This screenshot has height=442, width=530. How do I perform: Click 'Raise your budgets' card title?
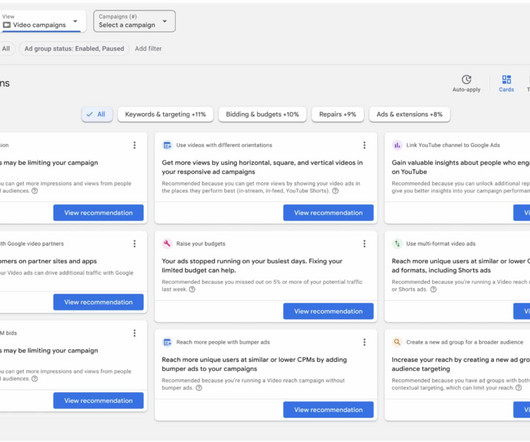point(201,244)
